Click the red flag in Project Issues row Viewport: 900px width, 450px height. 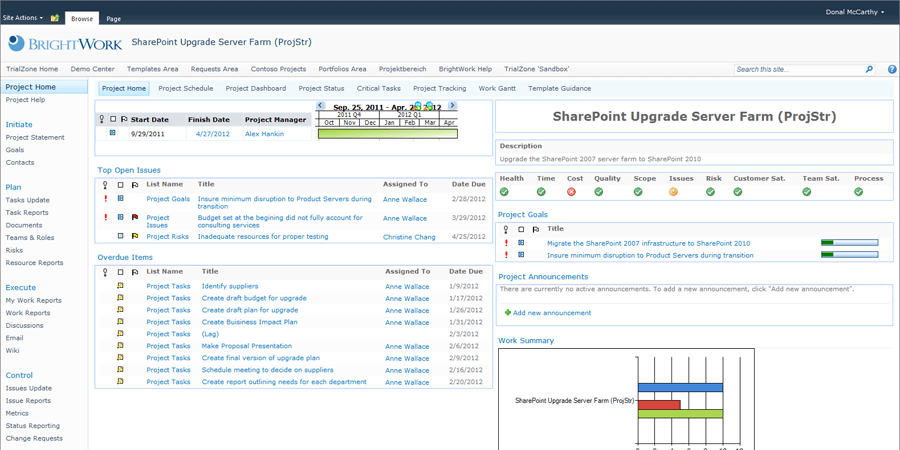[x=135, y=218]
